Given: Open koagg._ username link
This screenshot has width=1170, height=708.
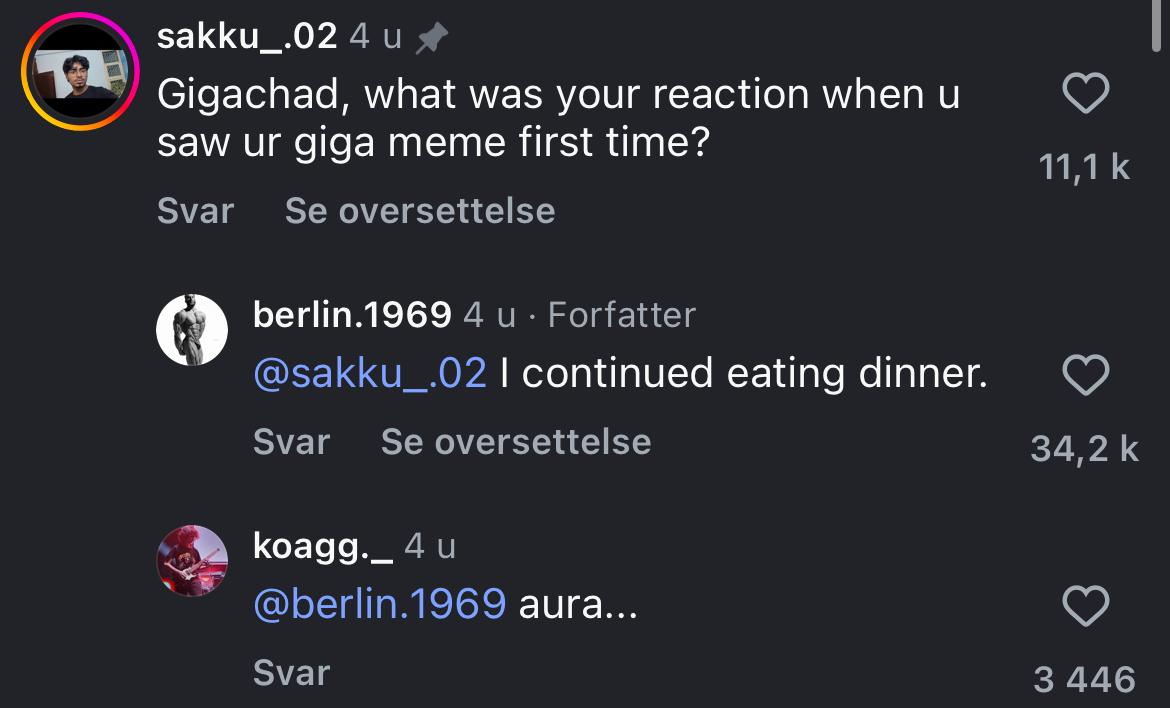Looking at the screenshot, I should pos(323,546).
